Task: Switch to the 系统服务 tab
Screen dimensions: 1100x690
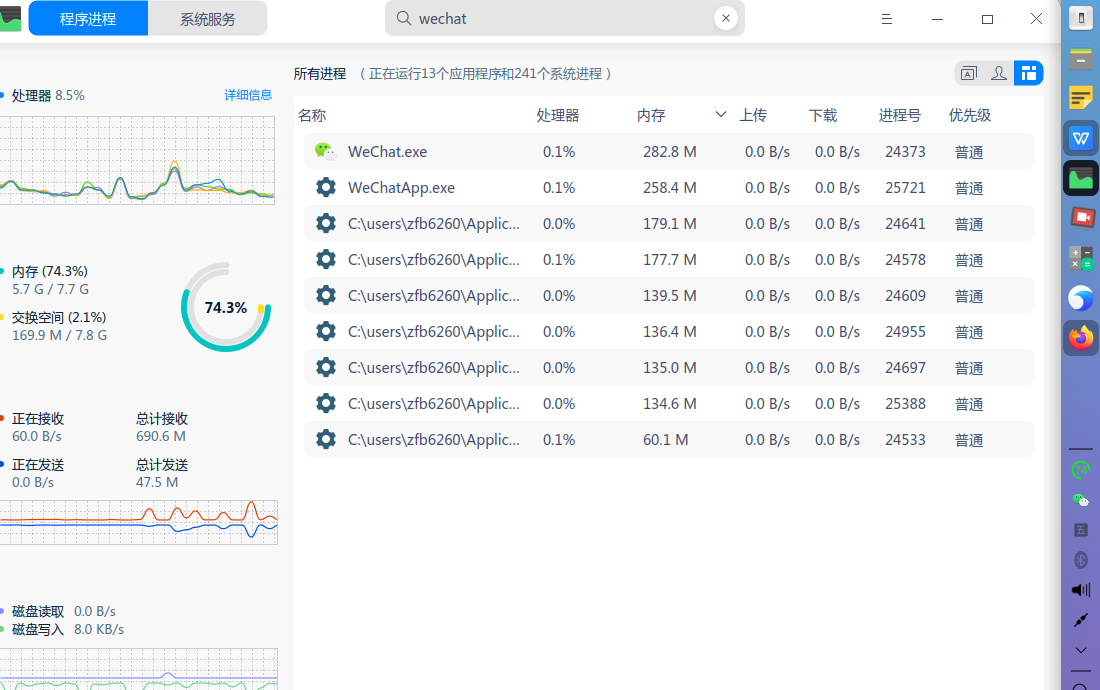Action: point(208,19)
